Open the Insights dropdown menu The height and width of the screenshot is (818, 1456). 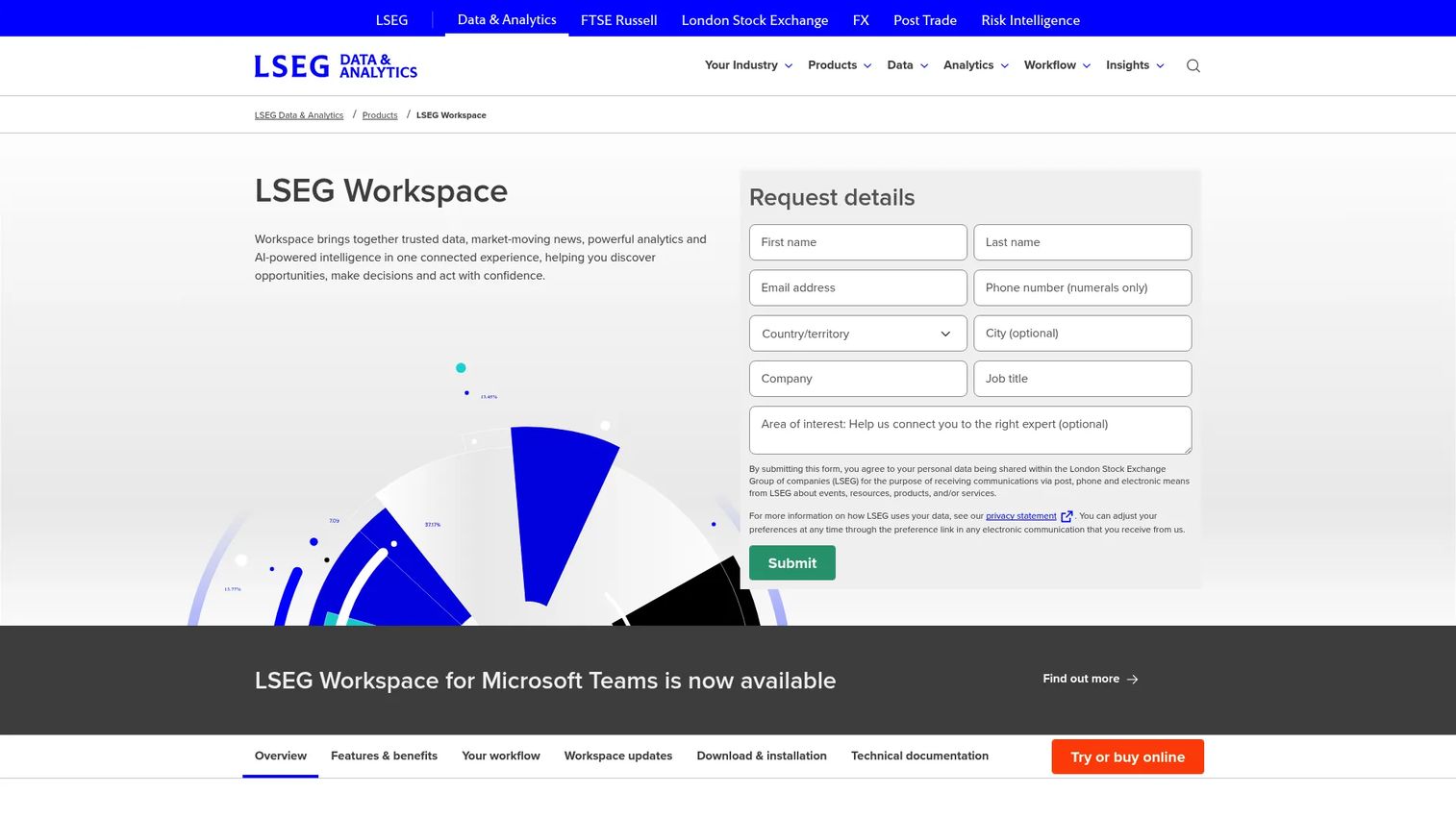1135,65
